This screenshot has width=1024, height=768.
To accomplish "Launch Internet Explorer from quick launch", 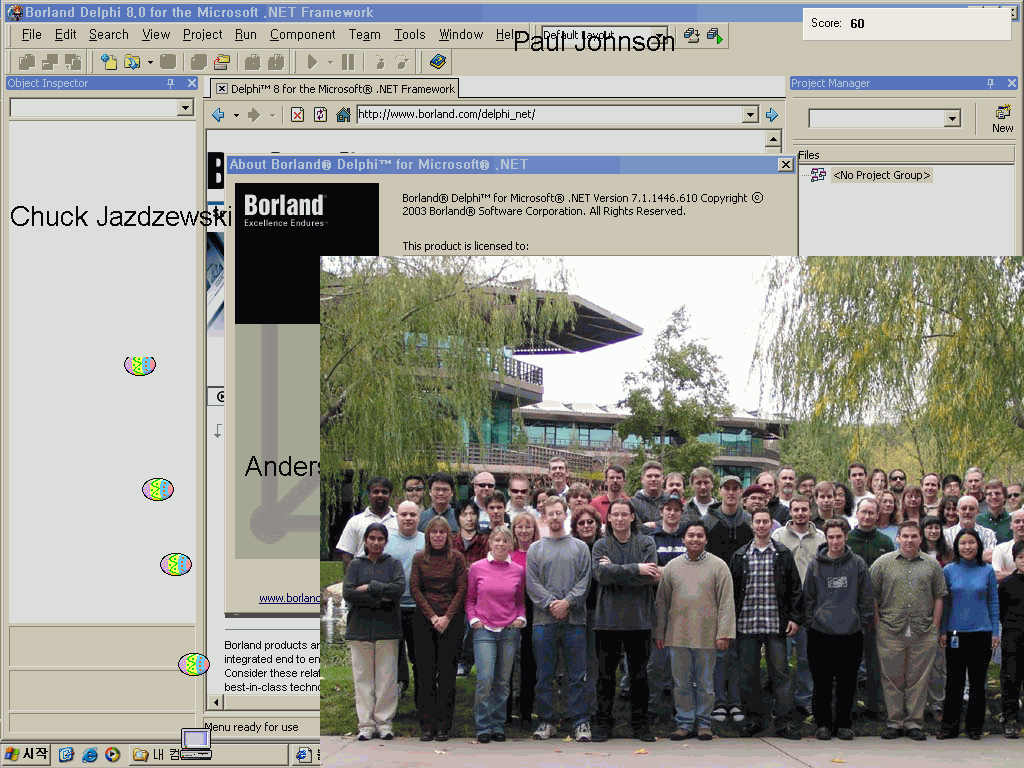I will 90,754.
